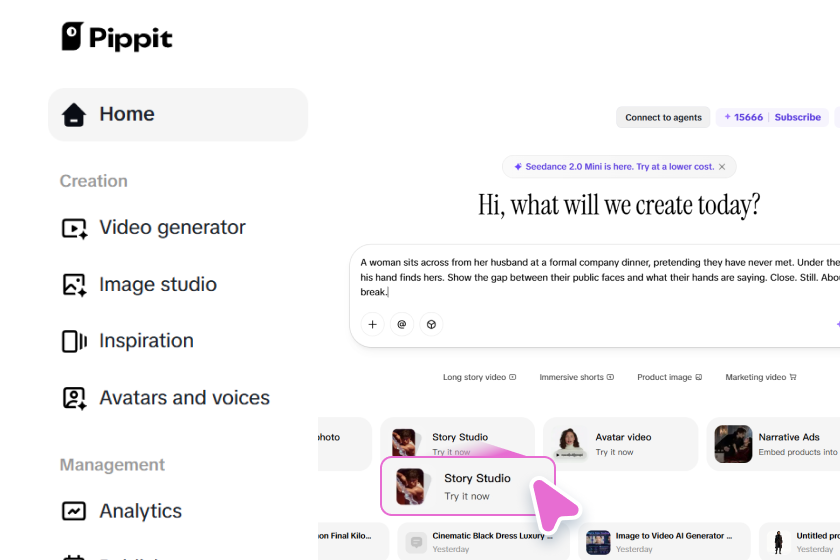Click 'Embed products into' text on Narrative Ads
This screenshot has height=560, width=840.
tap(798, 452)
